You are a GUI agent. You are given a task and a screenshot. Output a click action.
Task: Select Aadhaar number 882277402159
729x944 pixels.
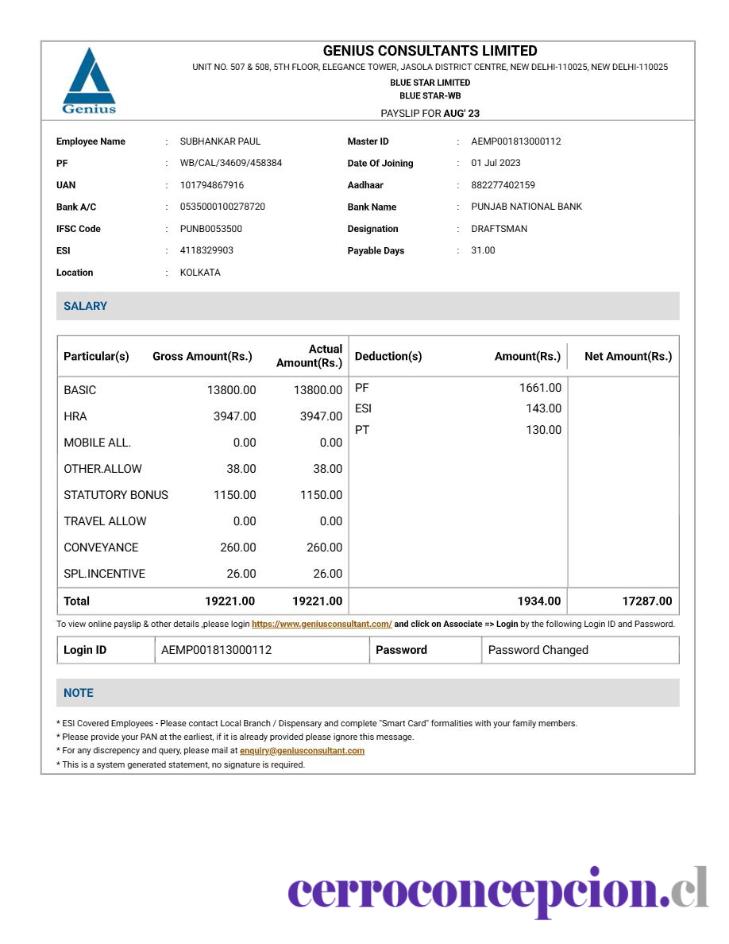tap(503, 185)
